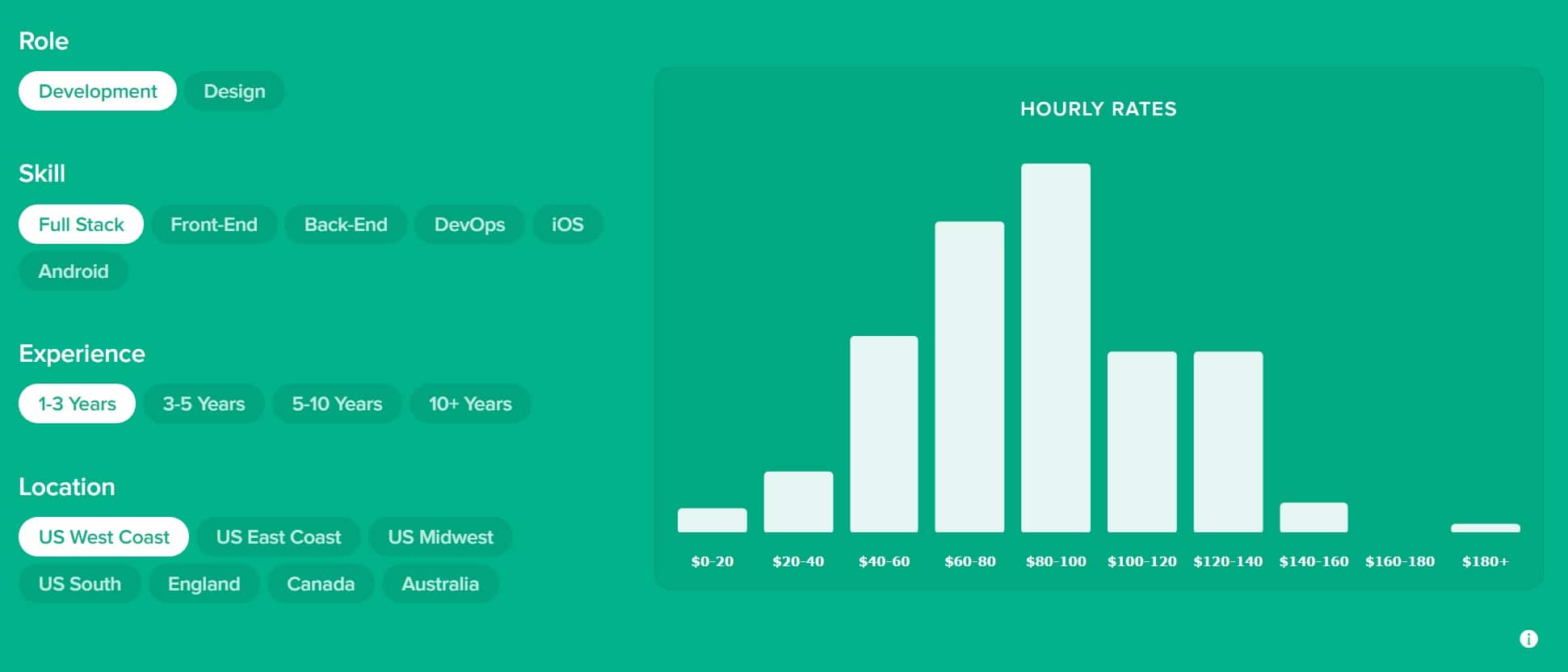Screen dimensions: 1568x672
Task: Set experience to 3-5 Years
Action: coord(204,404)
